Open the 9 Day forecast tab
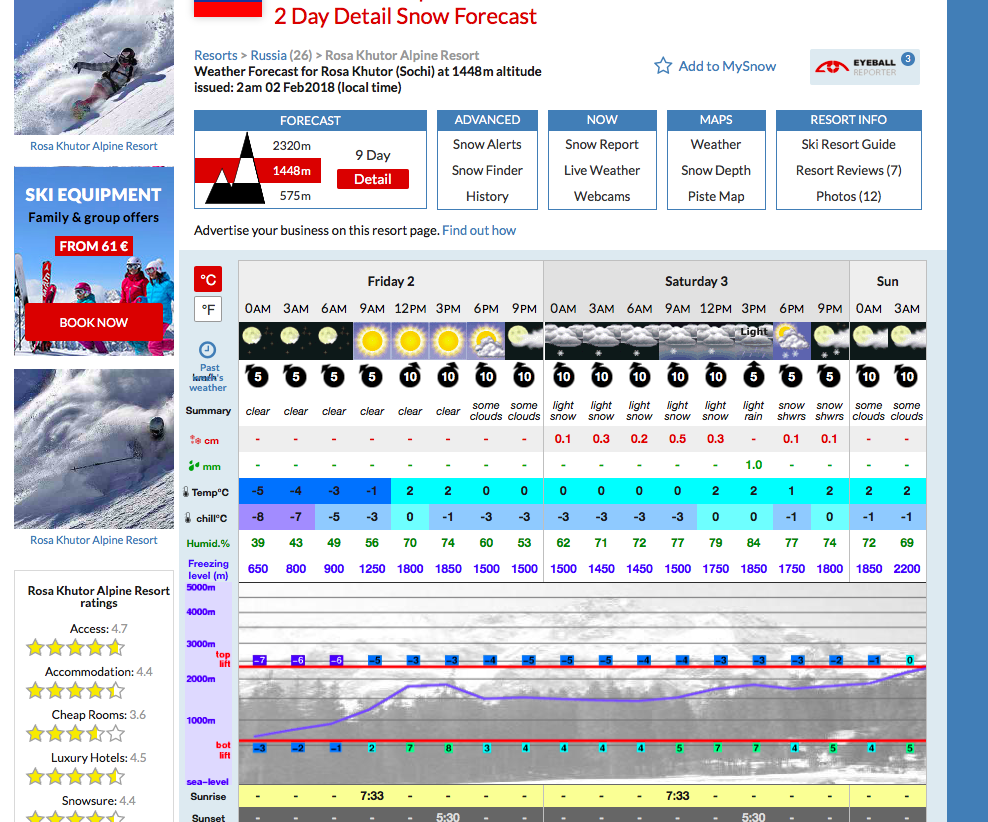 pos(372,155)
